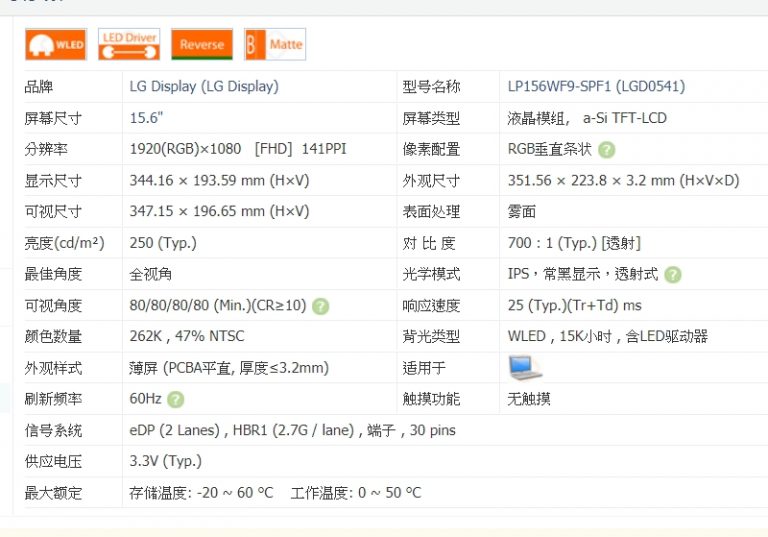Open help icon next to IPS 常黑显示 透射式
This screenshot has width=768, height=537.
point(673,274)
